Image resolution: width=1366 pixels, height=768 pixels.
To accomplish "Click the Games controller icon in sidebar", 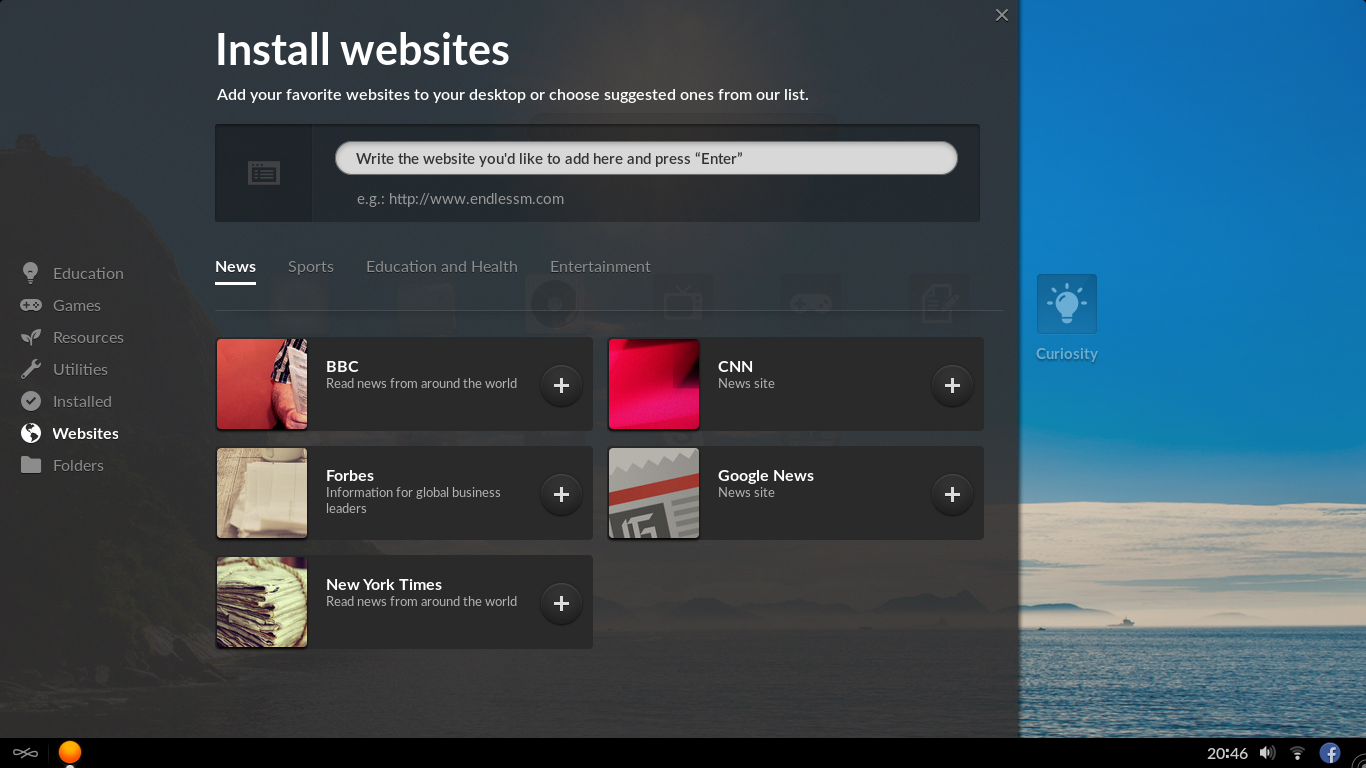I will click(31, 305).
